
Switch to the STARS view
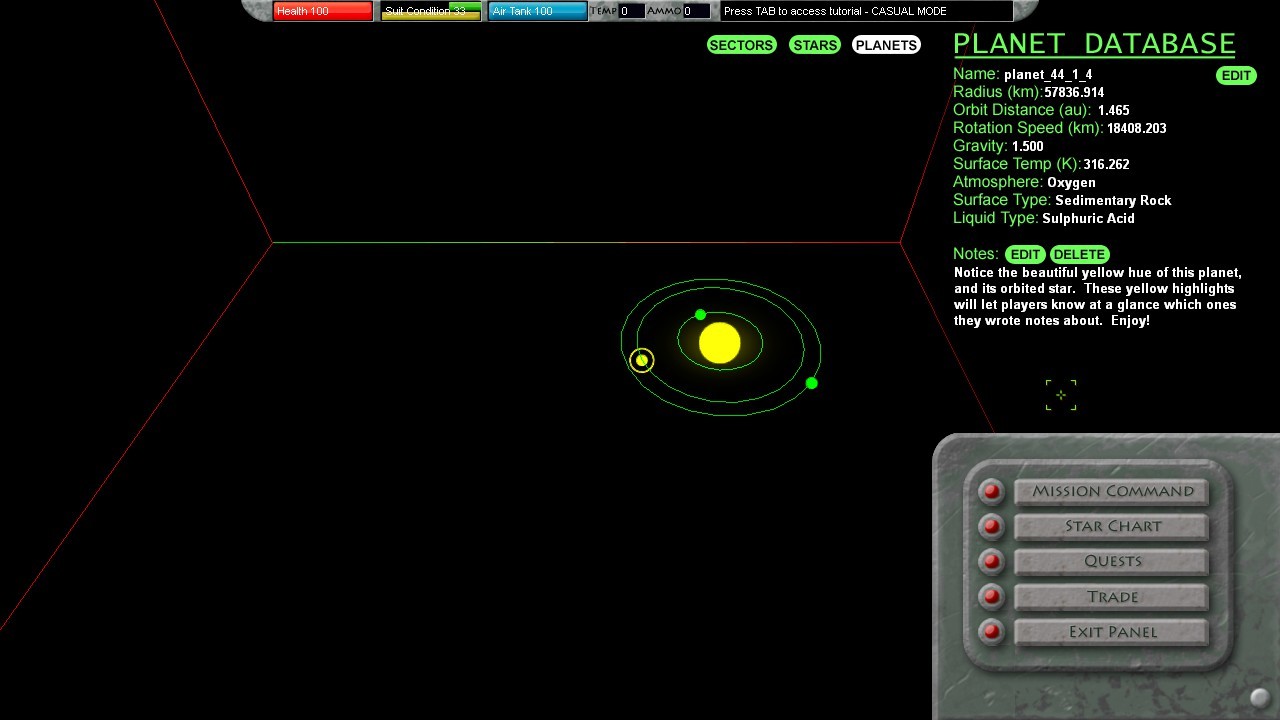point(815,45)
